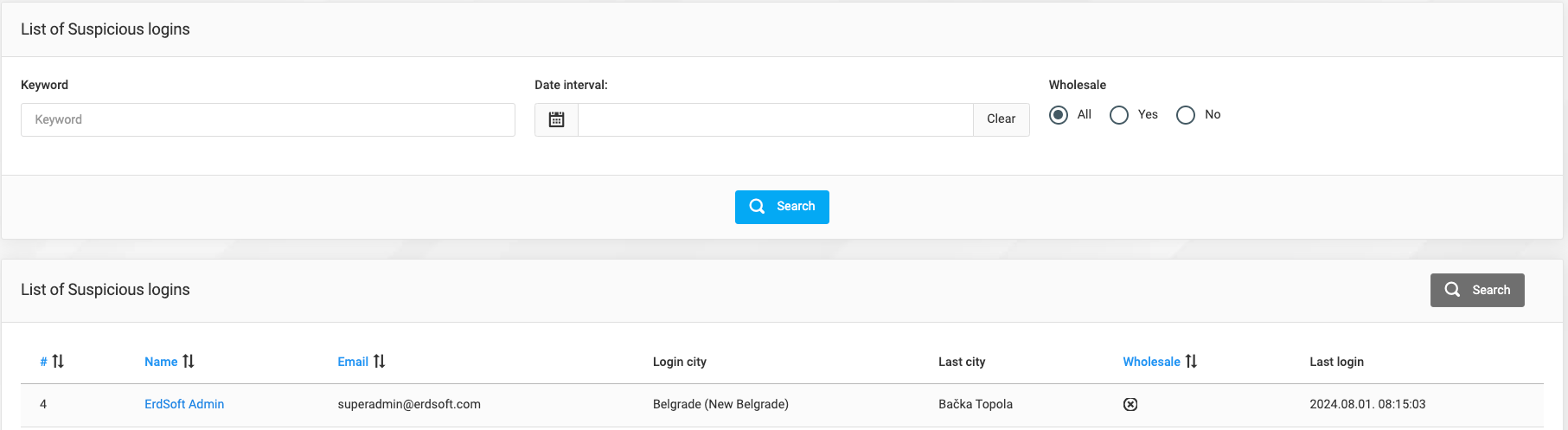Click the login city Belgrade (New Belgrade)
The height and width of the screenshot is (430, 1568).
[x=720, y=404]
